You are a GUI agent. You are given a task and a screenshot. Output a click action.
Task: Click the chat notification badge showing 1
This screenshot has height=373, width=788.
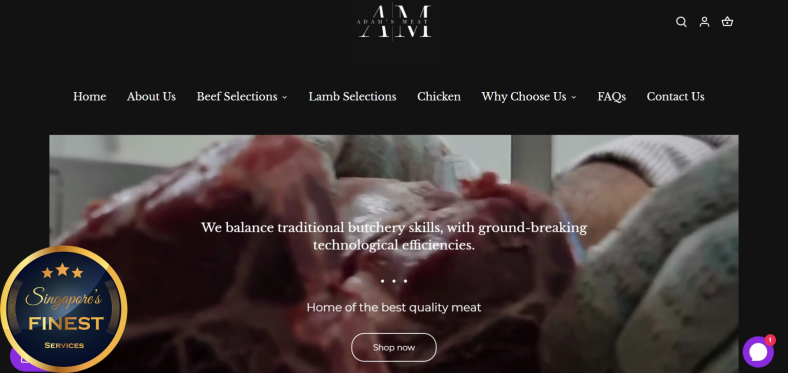point(770,340)
